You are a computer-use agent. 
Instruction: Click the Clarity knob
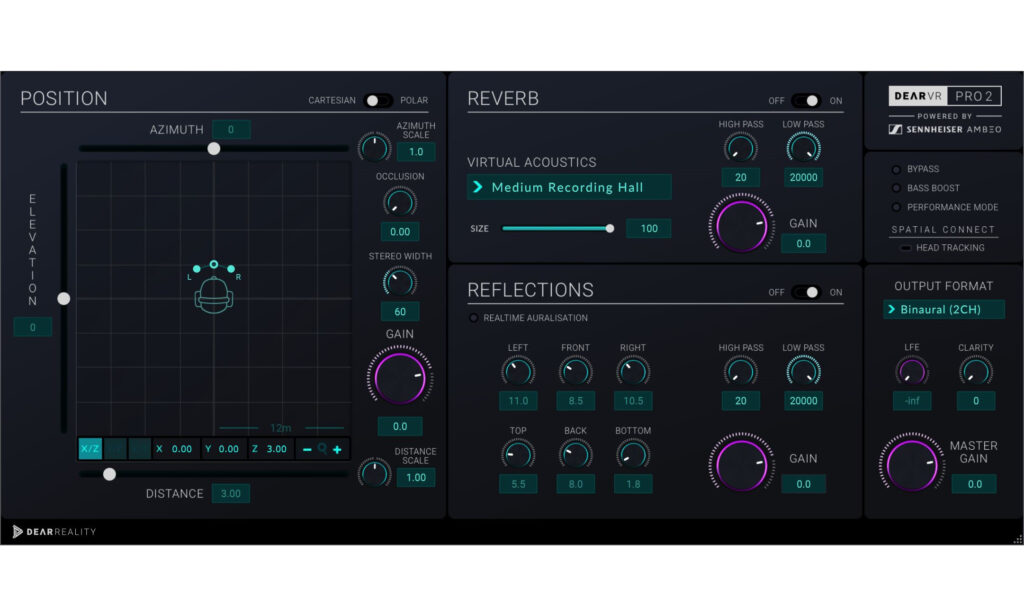click(x=976, y=371)
